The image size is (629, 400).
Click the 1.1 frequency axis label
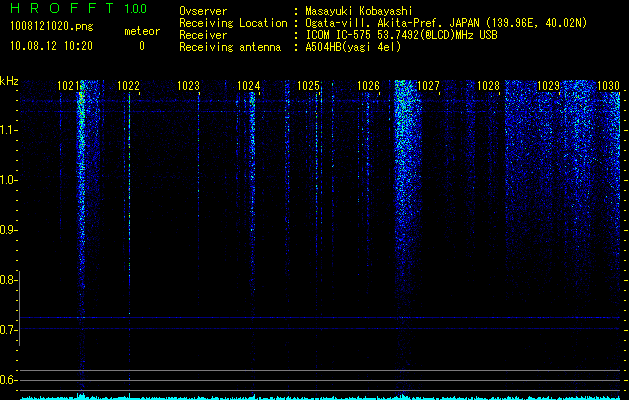[7, 130]
